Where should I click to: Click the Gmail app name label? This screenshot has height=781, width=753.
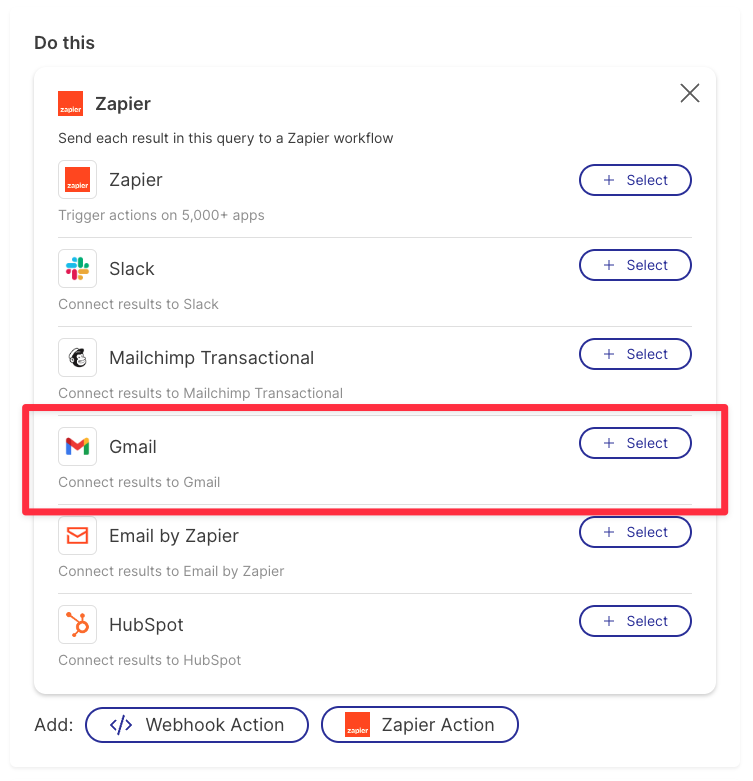point(133,447)
